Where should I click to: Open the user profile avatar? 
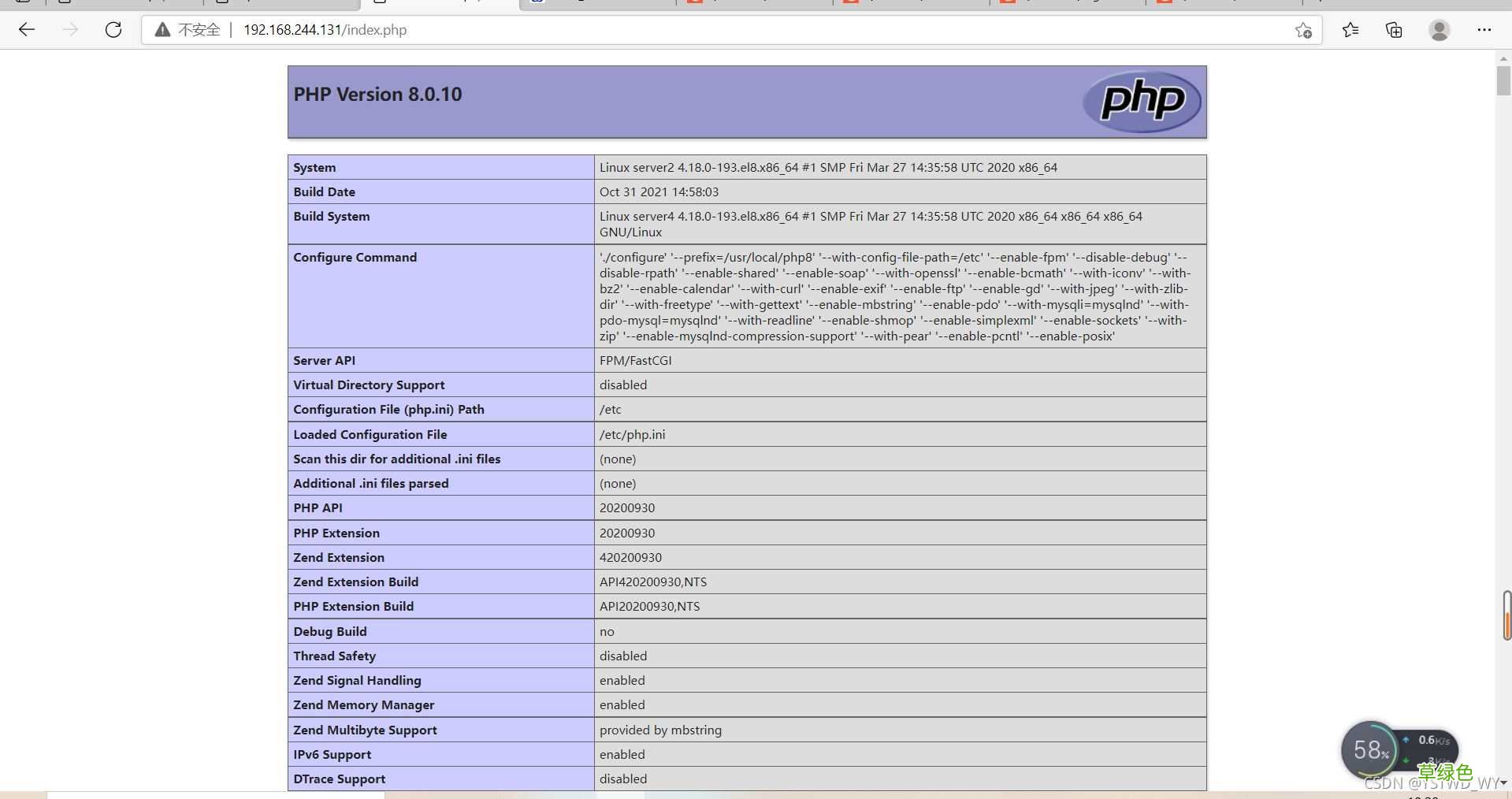(x=1440, y=30)
